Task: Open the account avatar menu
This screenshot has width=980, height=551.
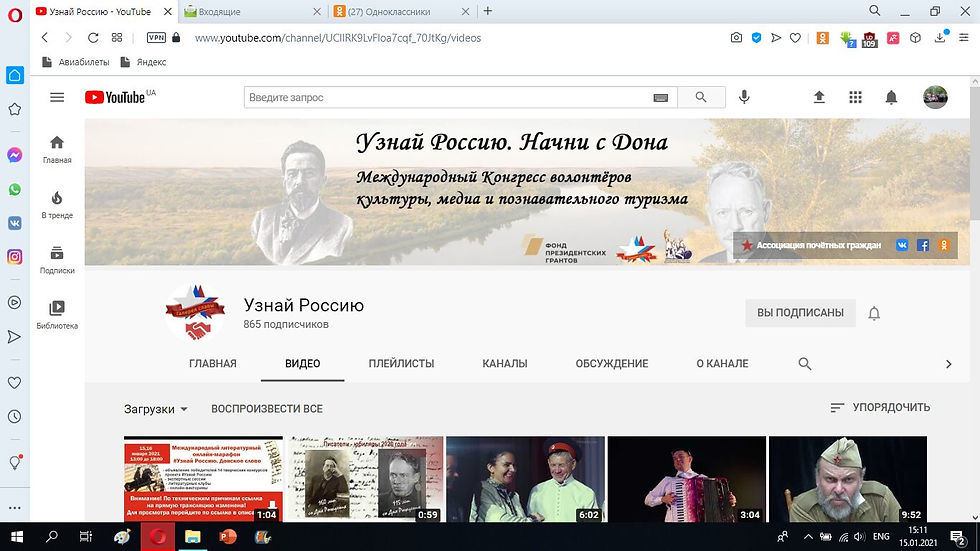Action: coord(935,97)
